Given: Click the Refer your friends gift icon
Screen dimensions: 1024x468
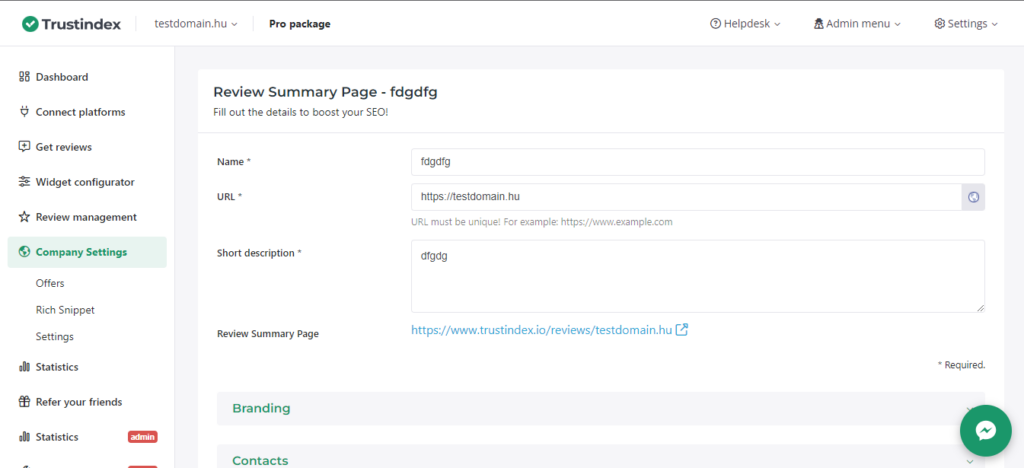Looking at the screenshot, I should [24, 402].
